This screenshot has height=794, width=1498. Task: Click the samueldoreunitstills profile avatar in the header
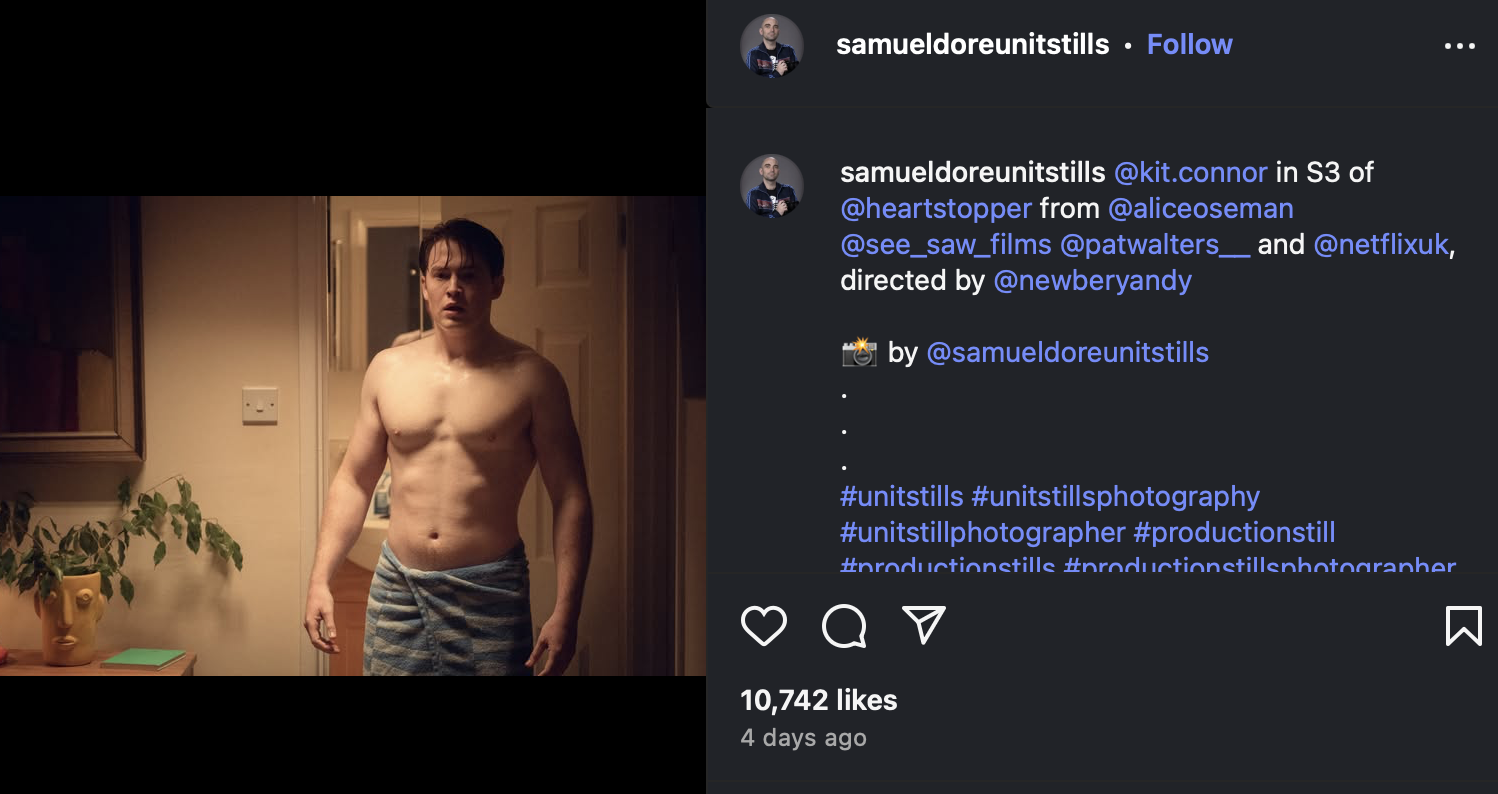[x=771, y=44]
